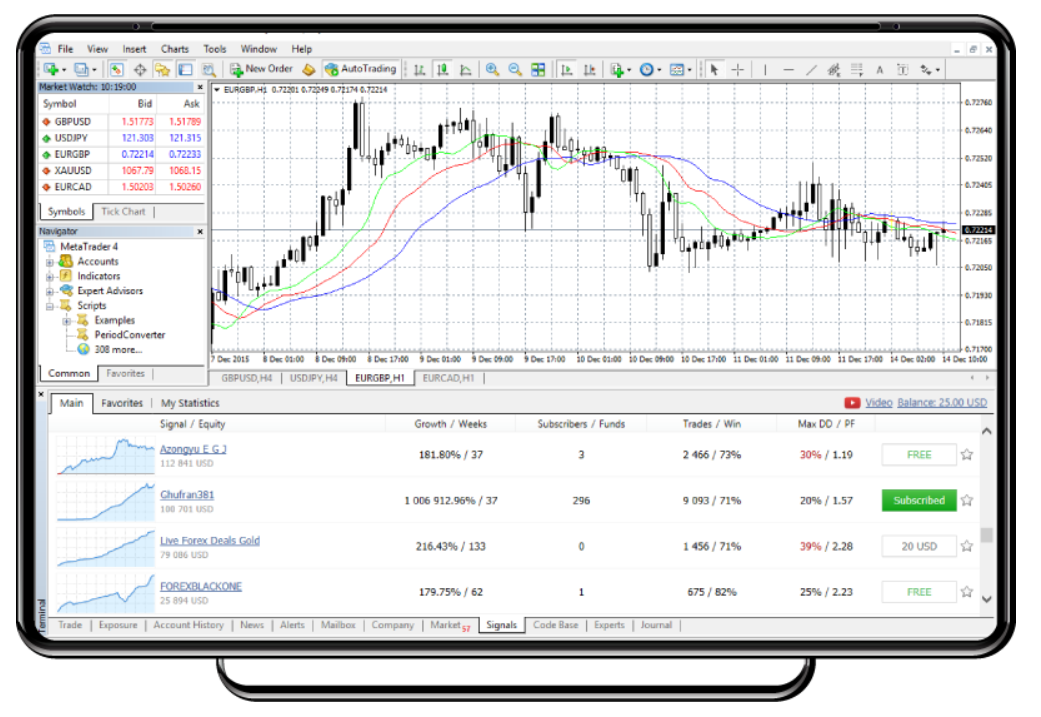Select the Fibonacci Retracement tool
Screen dimensions: 1041x717
857,69
